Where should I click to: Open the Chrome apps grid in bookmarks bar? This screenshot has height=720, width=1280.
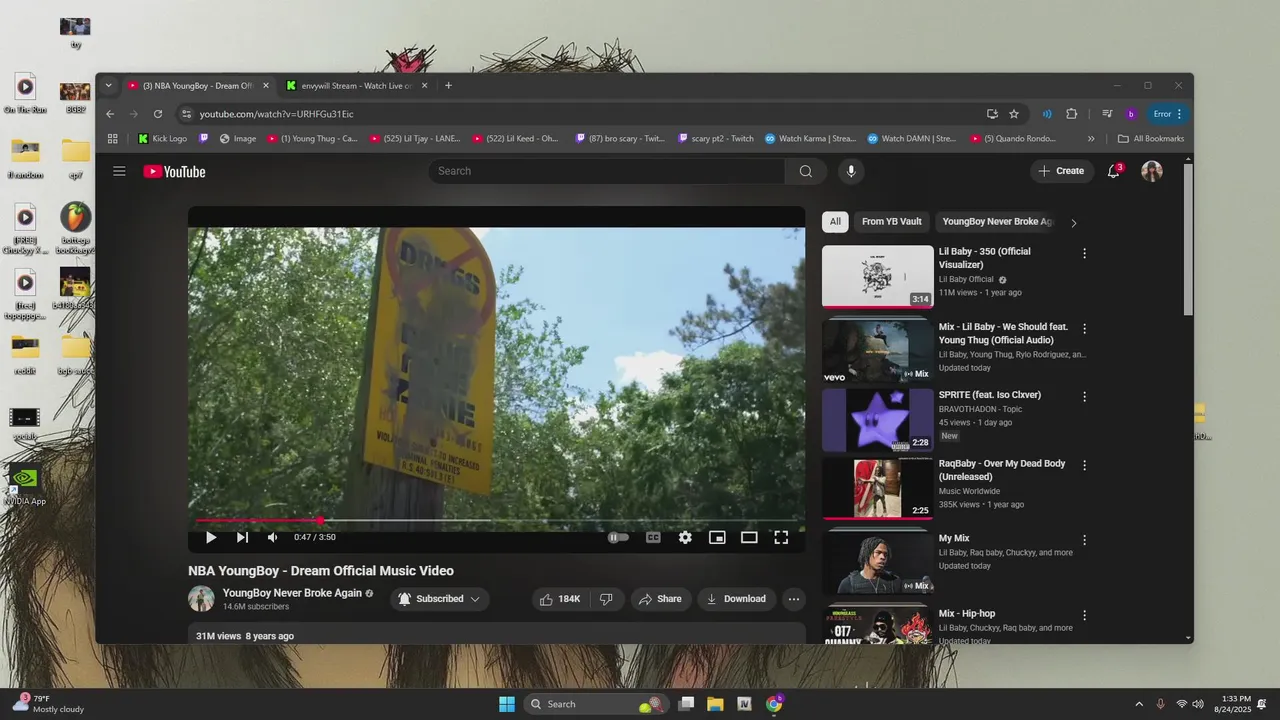click(x=113, y=139)
